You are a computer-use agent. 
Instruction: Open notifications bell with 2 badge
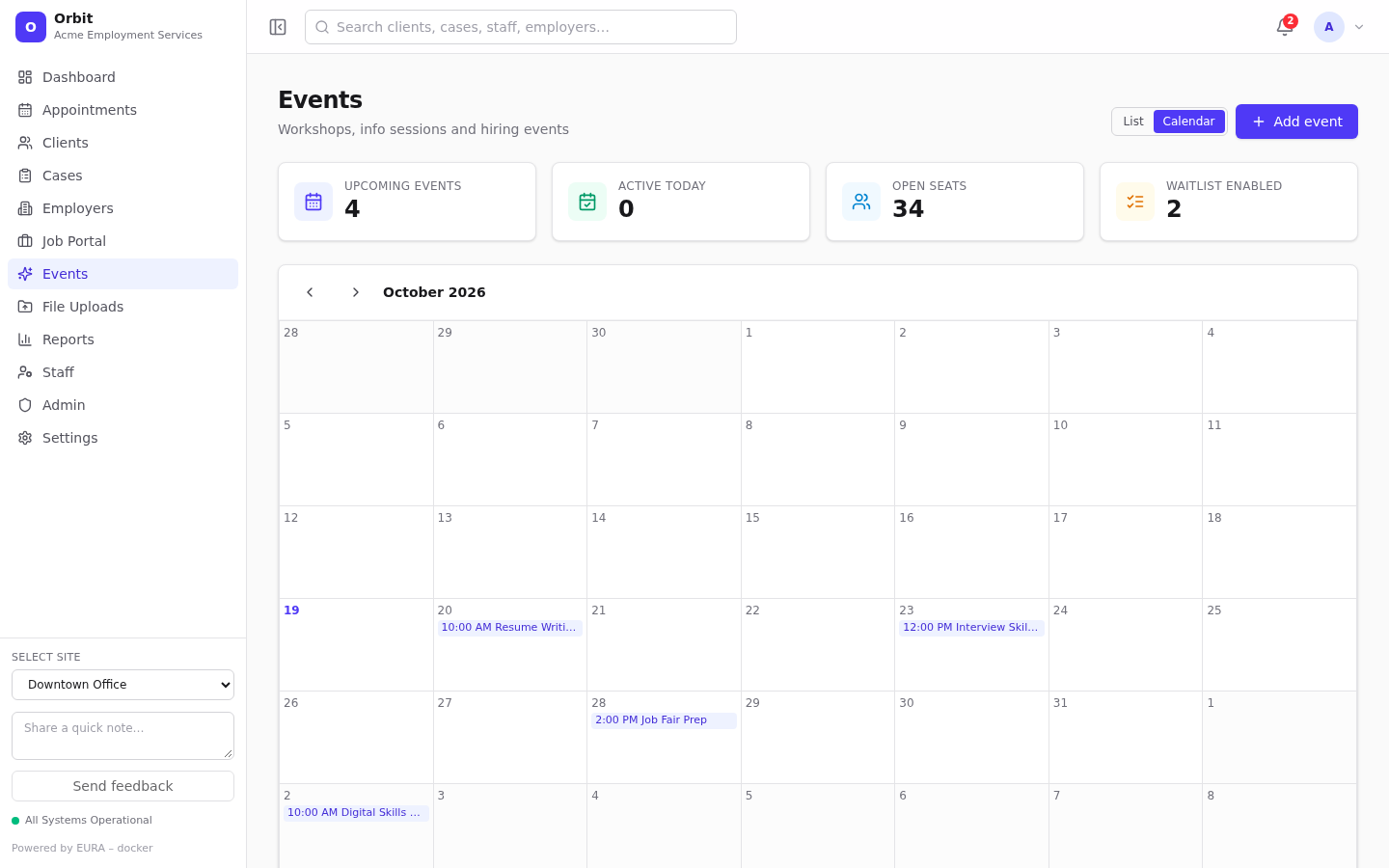(1285, 27)
